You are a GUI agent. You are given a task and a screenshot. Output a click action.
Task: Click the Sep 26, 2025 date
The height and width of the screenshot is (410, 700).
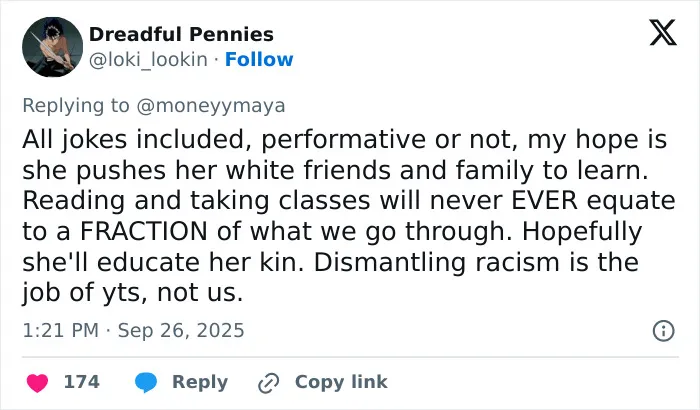(181, 331)
